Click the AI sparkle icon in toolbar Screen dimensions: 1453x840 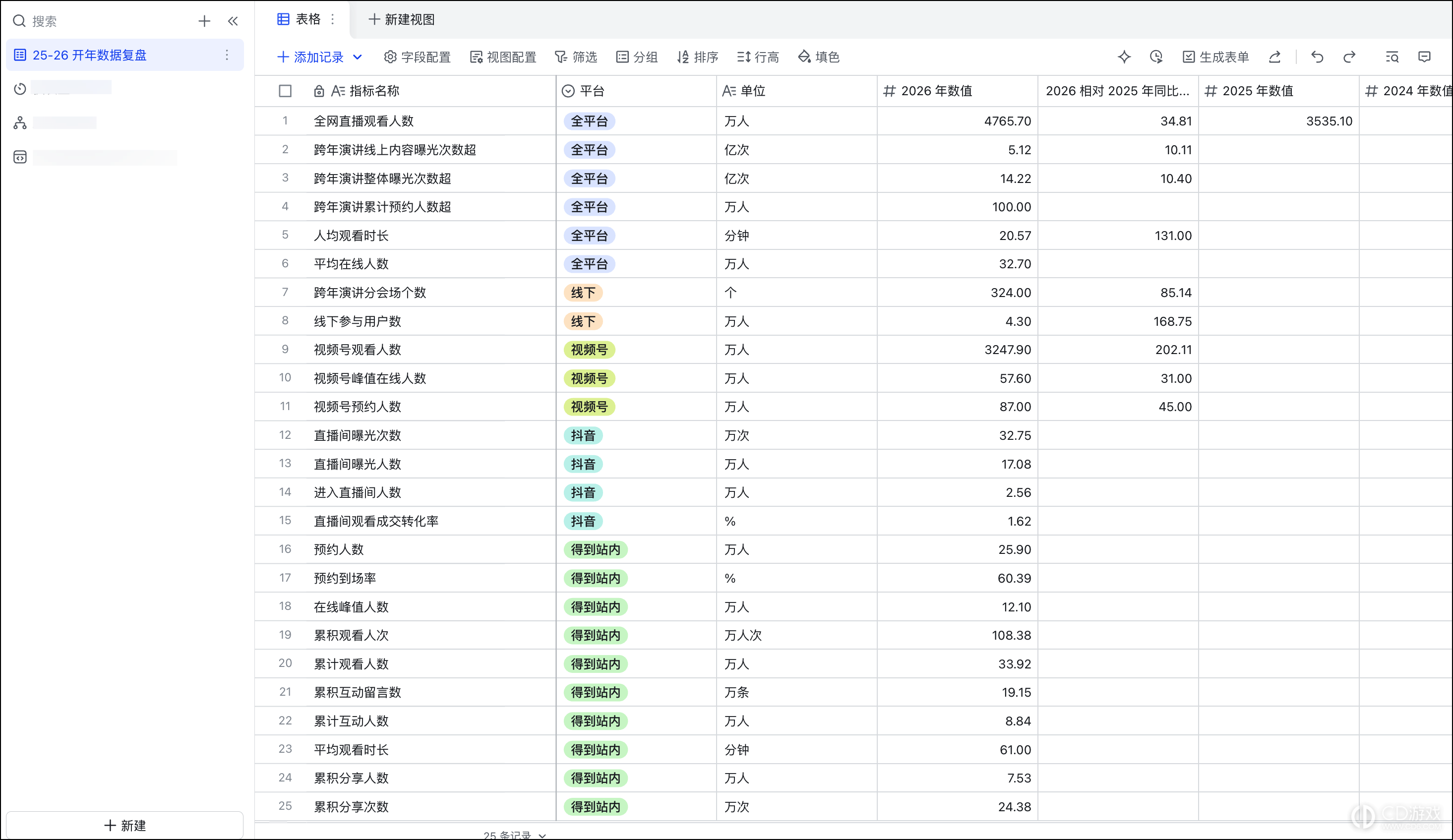coord(1124,57)
